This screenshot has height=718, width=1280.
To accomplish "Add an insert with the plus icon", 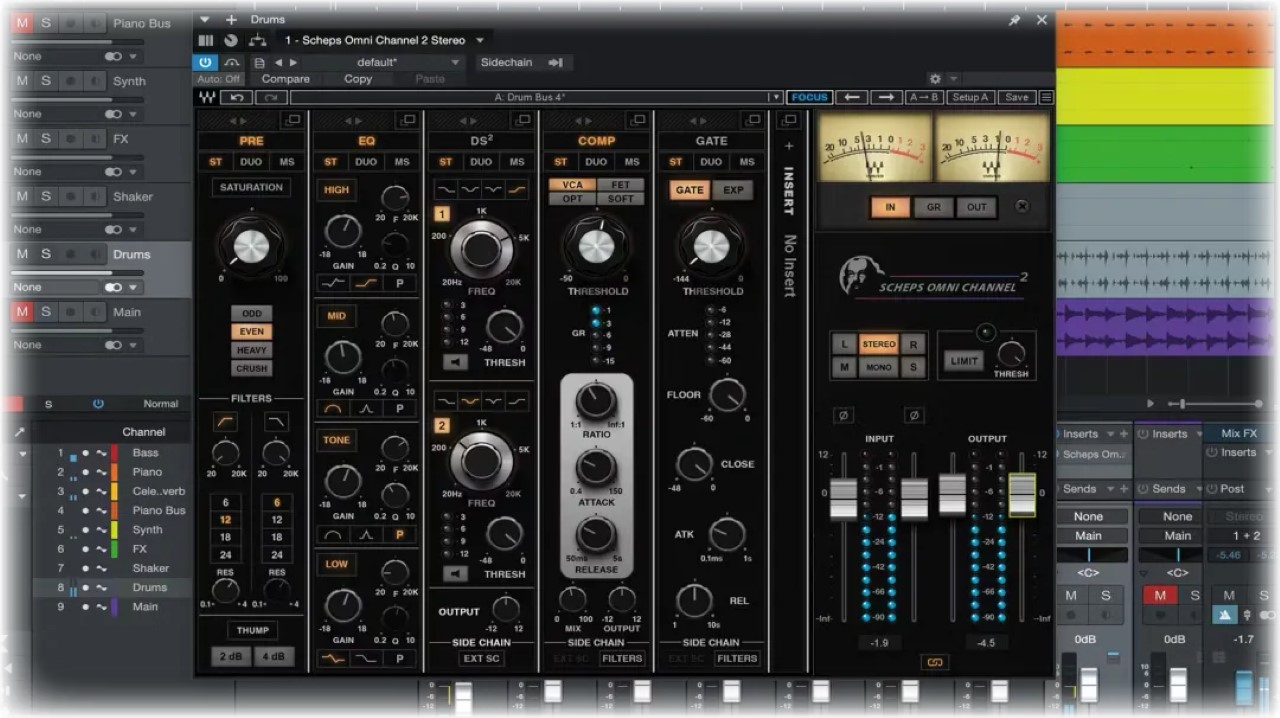I will point(789,146).
